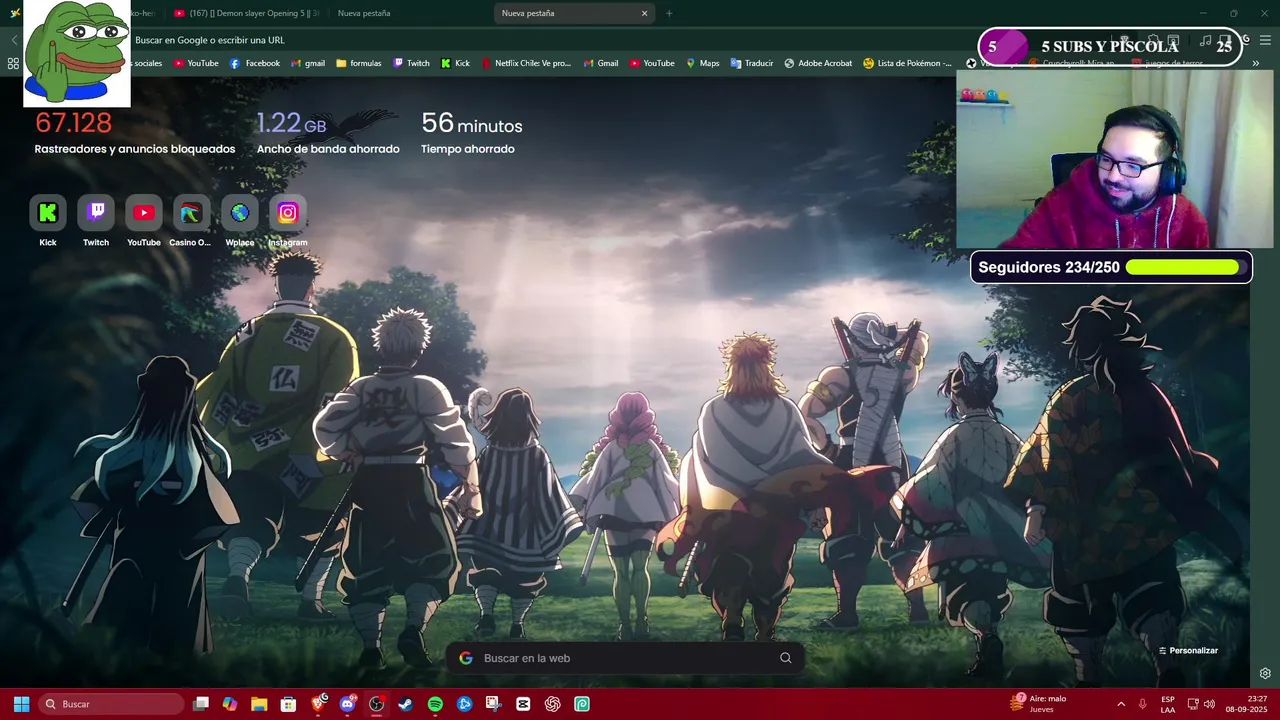
Task: Open the Casino O... shortcut tile
Action: click(x=191, y=213)
